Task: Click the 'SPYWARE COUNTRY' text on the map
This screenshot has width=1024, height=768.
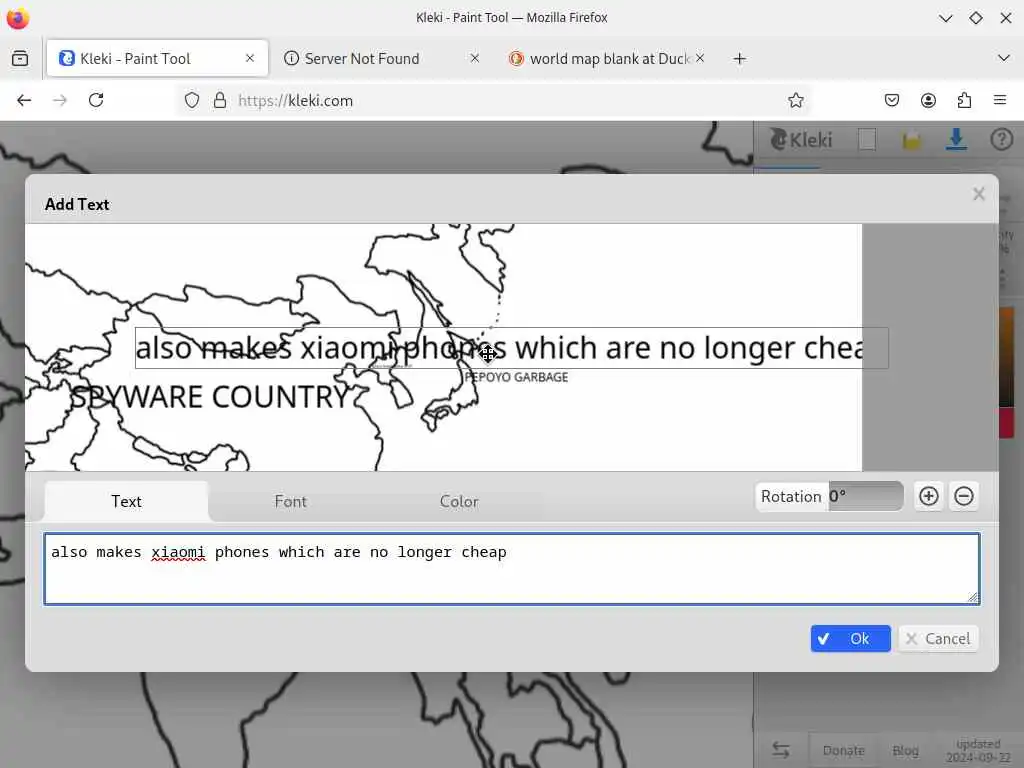Action: click(210, 397)
